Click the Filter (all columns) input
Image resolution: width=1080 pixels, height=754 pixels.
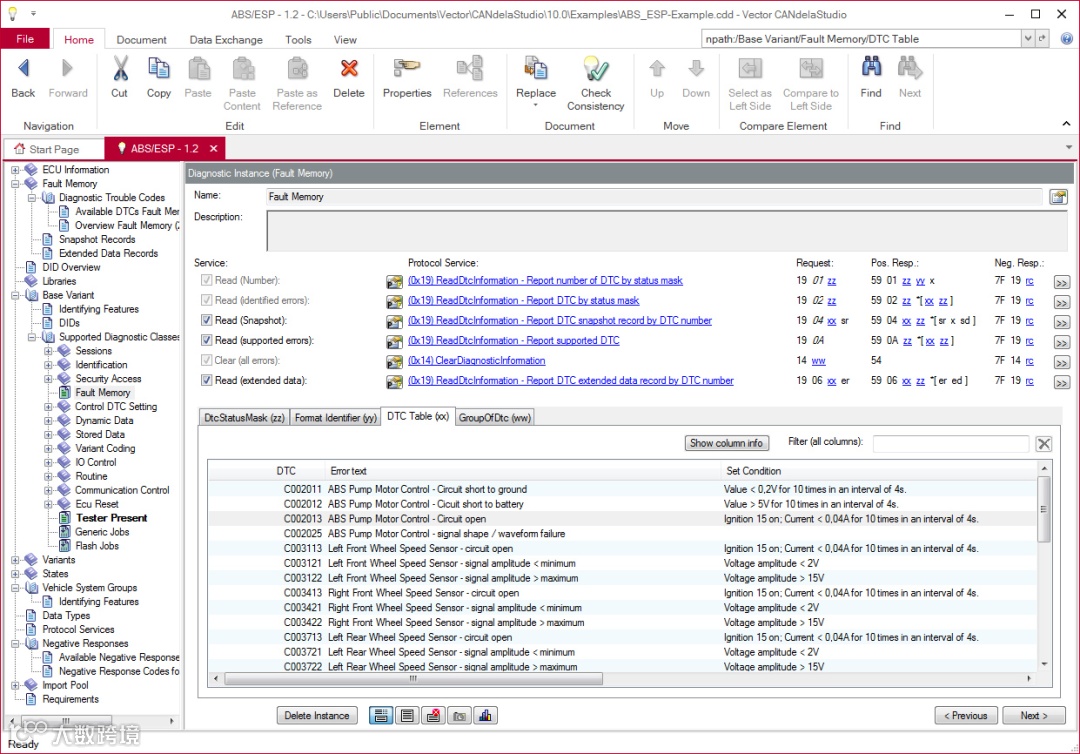(951, 443)
